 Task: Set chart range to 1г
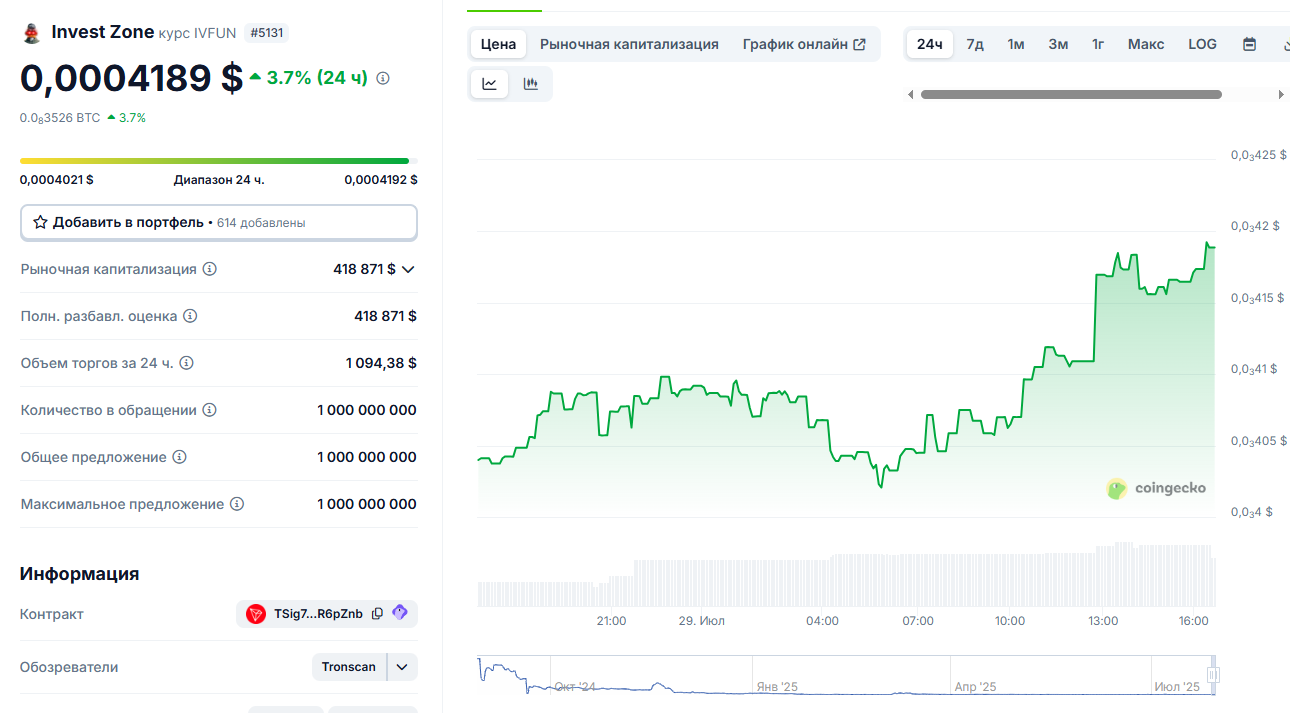pos(1098,44)
